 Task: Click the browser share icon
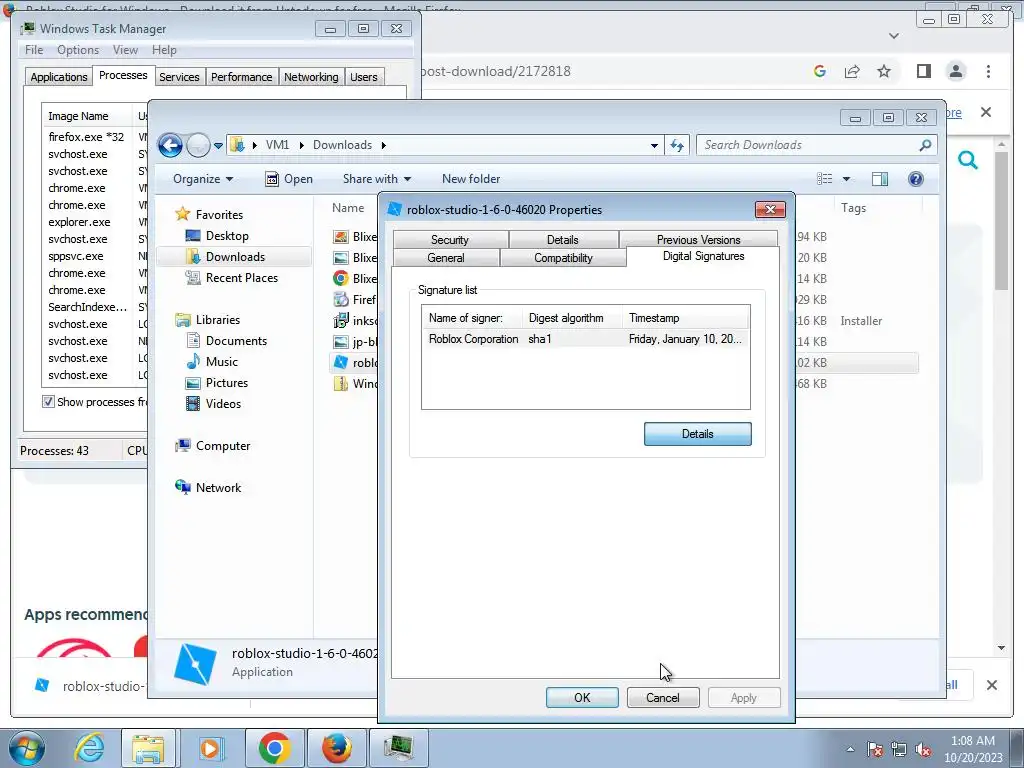(x=852, y=71)
